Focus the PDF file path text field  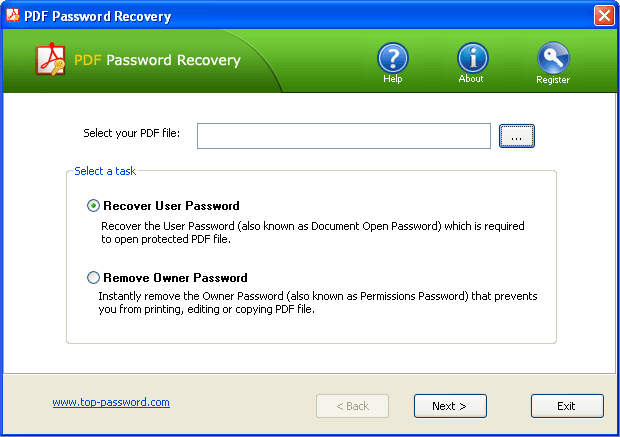[343, 136]
